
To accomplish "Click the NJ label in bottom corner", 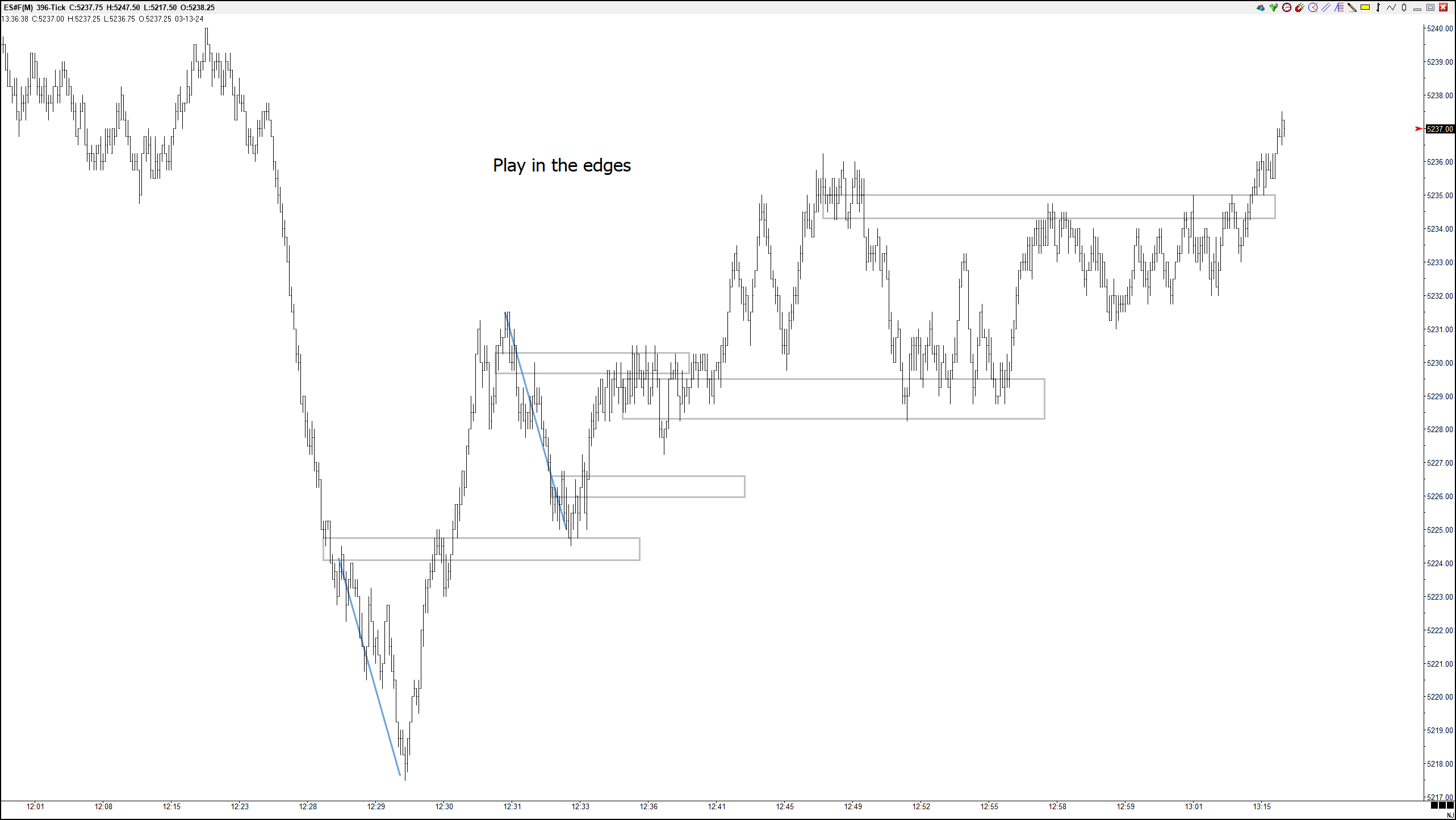I will 1450,815.
